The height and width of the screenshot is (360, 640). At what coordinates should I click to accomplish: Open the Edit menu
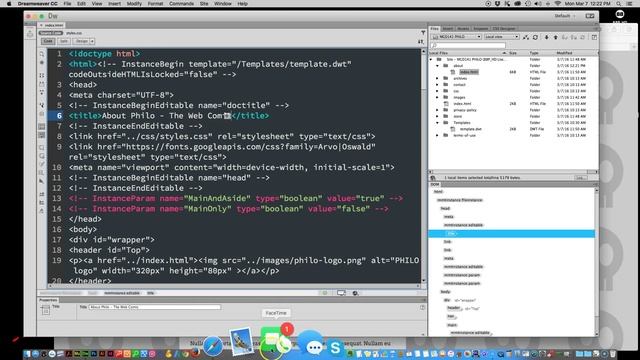pos(81,4)
